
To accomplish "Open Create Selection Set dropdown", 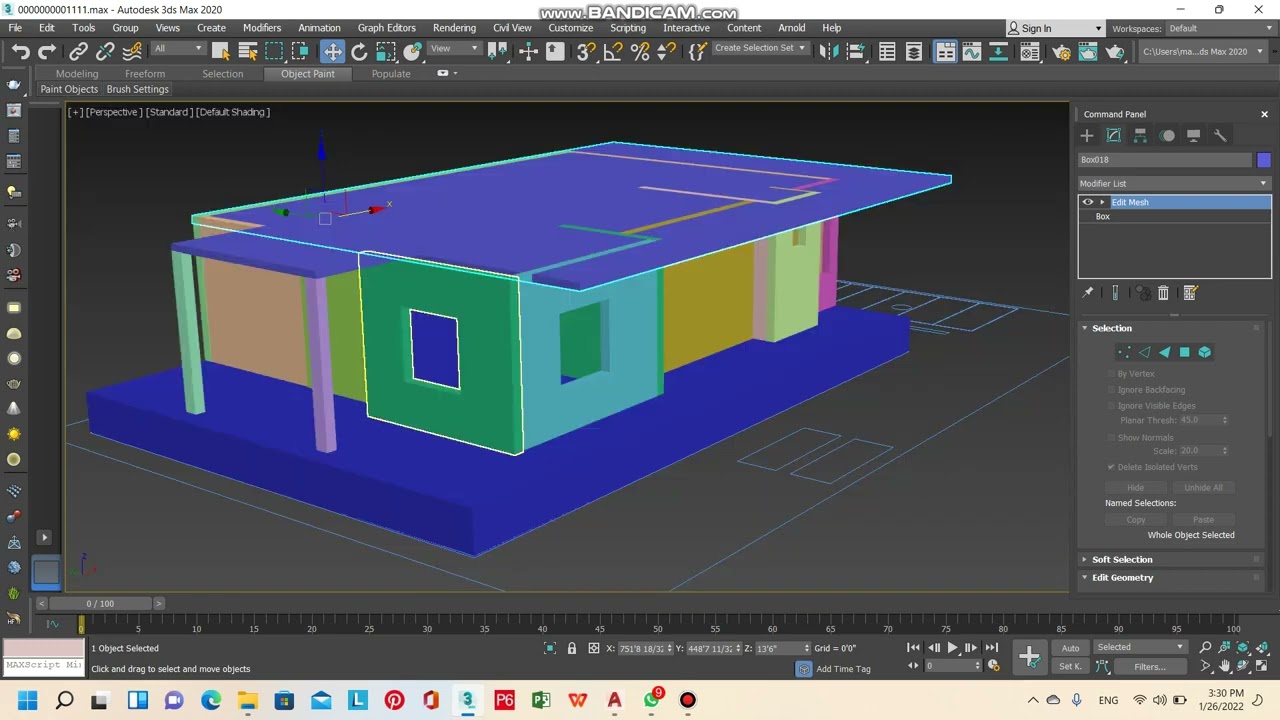I will click(760, 49).
